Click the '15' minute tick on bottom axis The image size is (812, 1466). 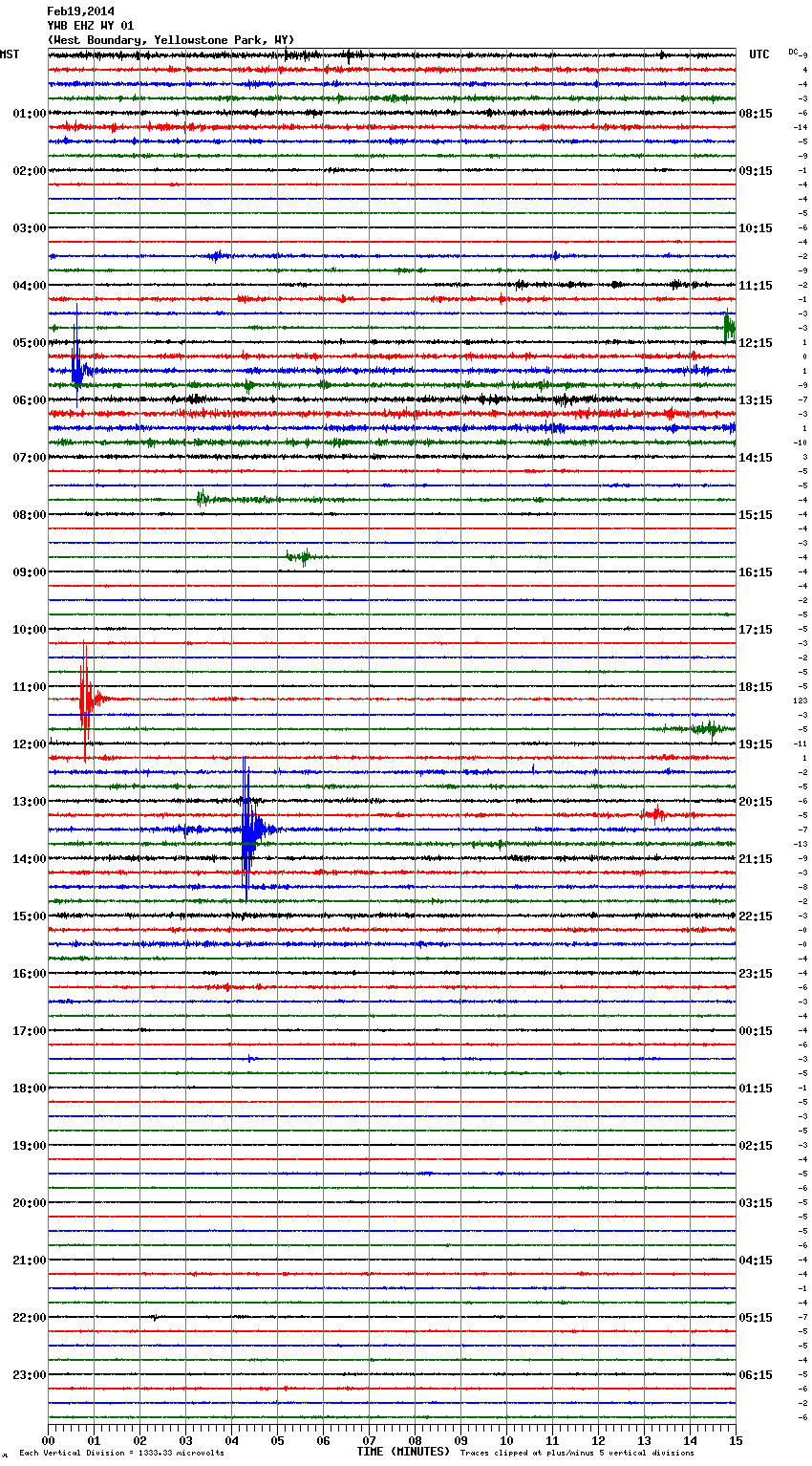coord(735,1440)
